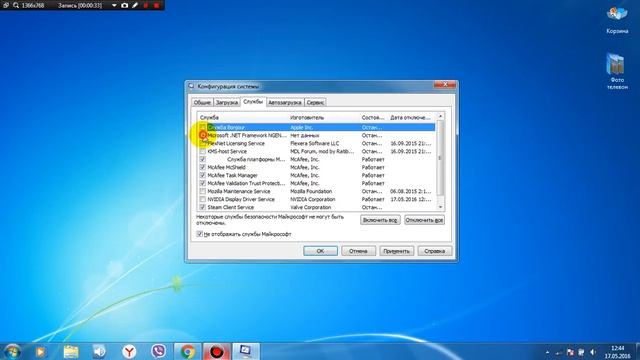Viewport: 640px width, 360px height.
Task: Click the Применить button
Action: click(396, 251)
